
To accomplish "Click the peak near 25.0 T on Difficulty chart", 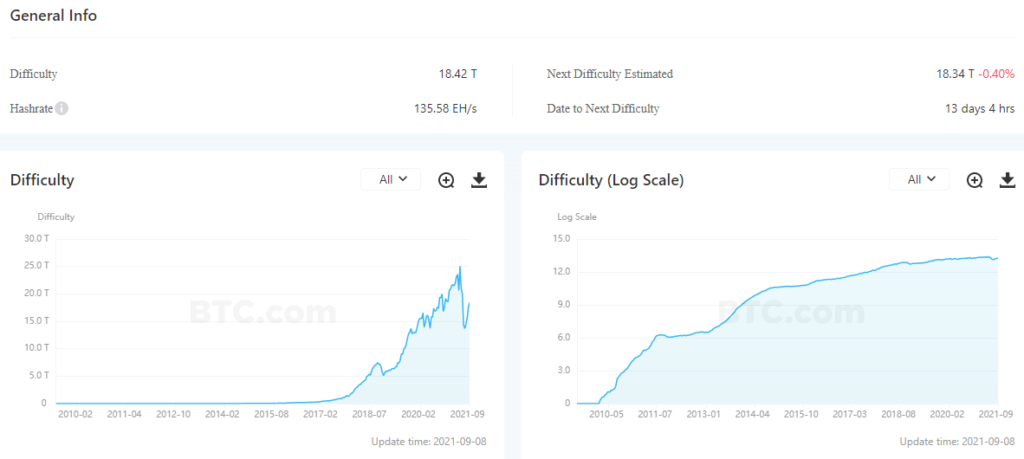I will (459, 267).
